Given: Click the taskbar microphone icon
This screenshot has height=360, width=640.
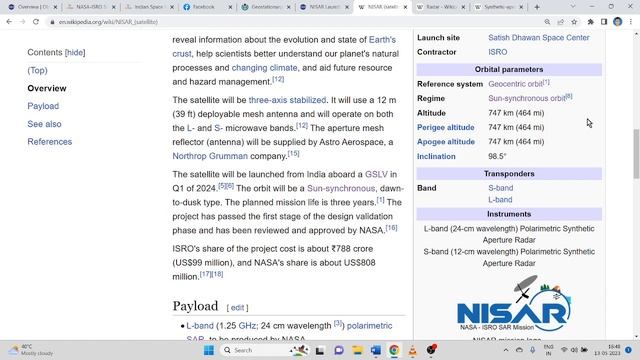Looking at the screenshot, I should click(533, 350).
